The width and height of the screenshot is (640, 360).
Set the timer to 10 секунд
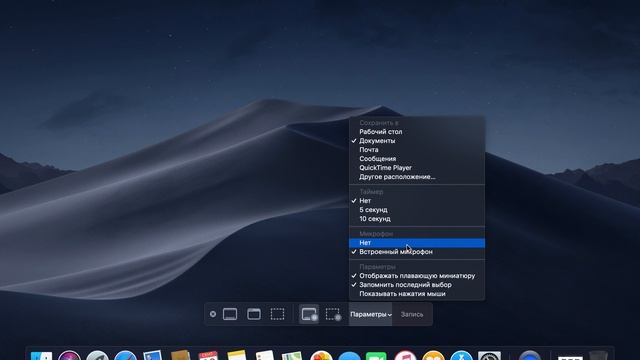pos(417,219)
